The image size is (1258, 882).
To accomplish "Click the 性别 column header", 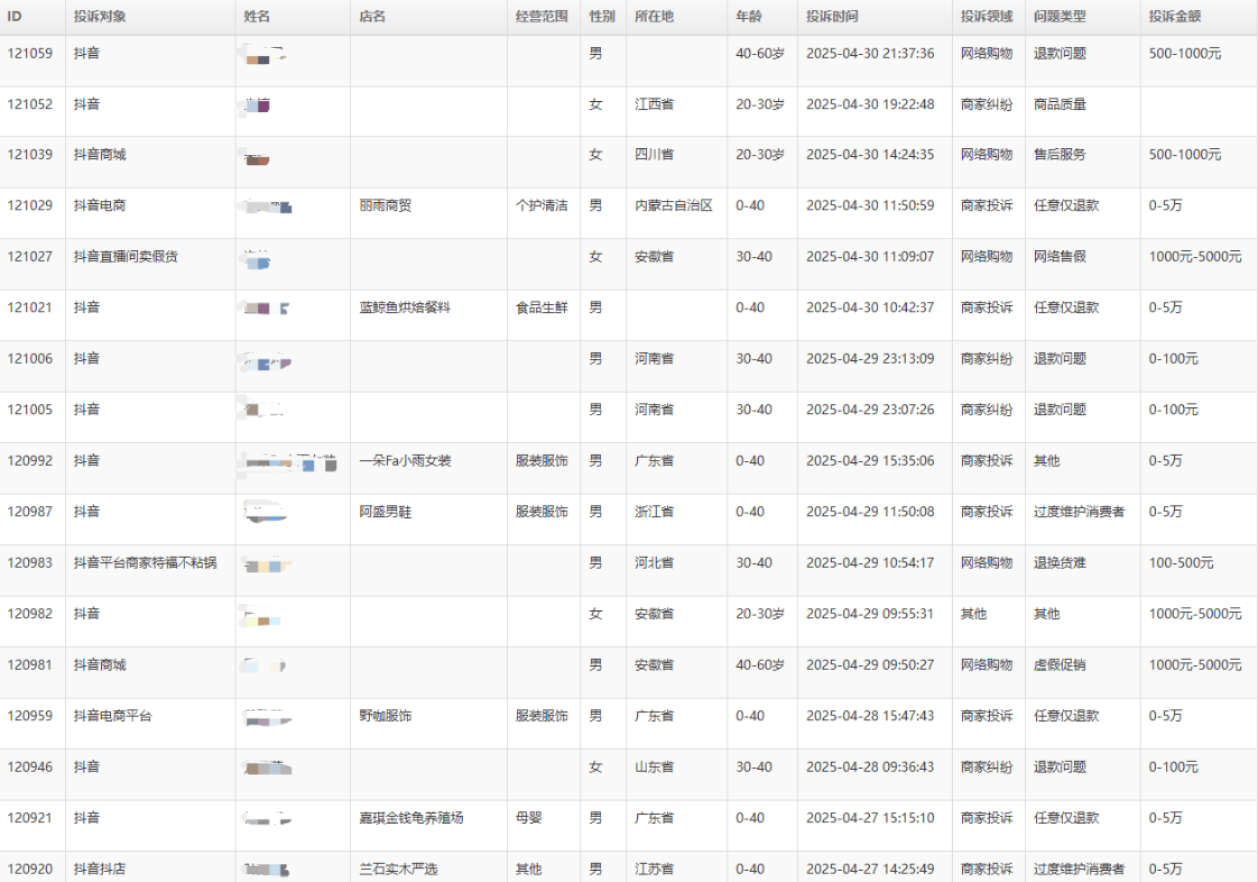I will point(602,17).
